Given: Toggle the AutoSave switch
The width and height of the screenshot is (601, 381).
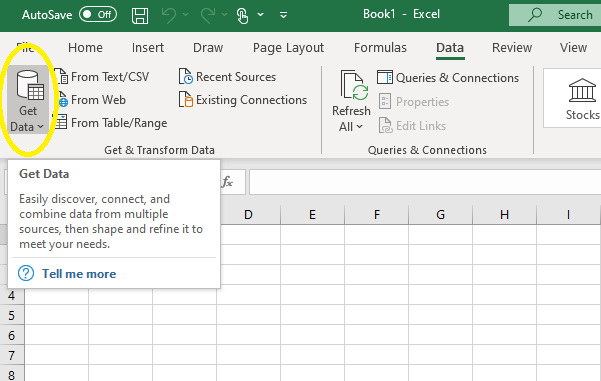Looking at the screenshot, I should tap(98, 15).
